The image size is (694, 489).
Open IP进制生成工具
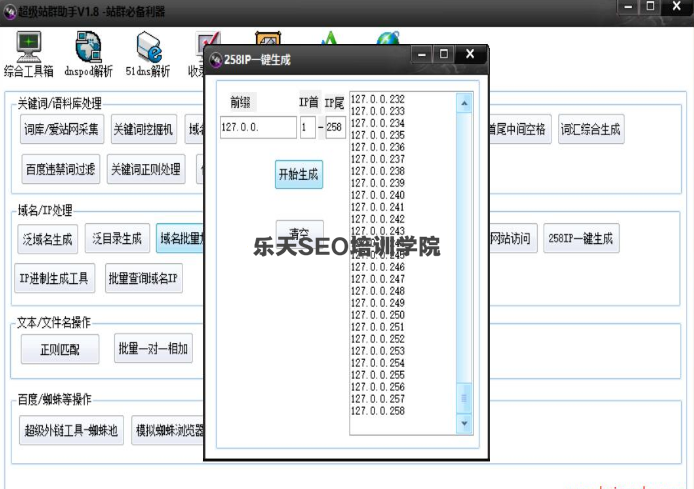[x=54, y=278]
